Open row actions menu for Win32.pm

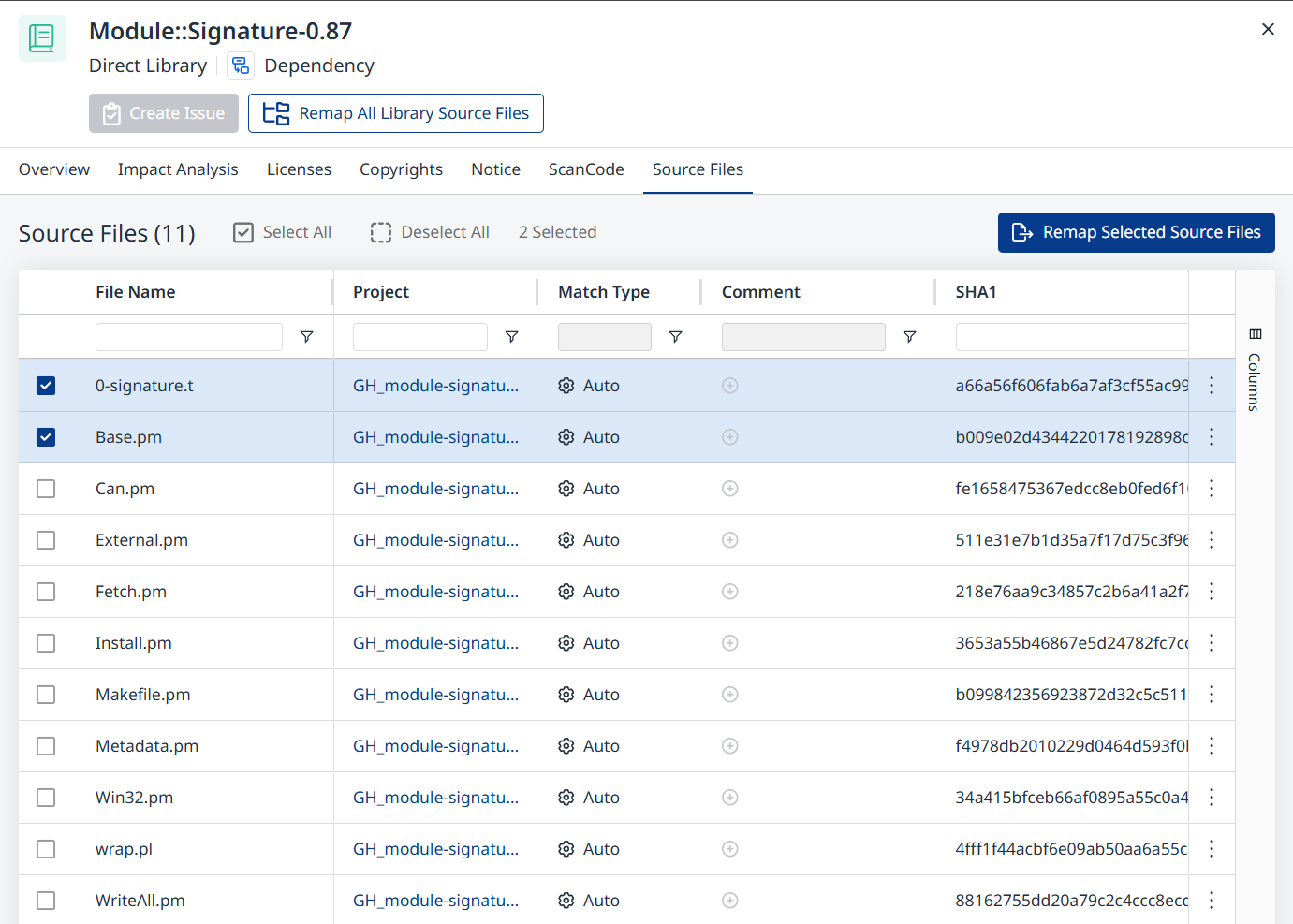(x=1212, y=798)
